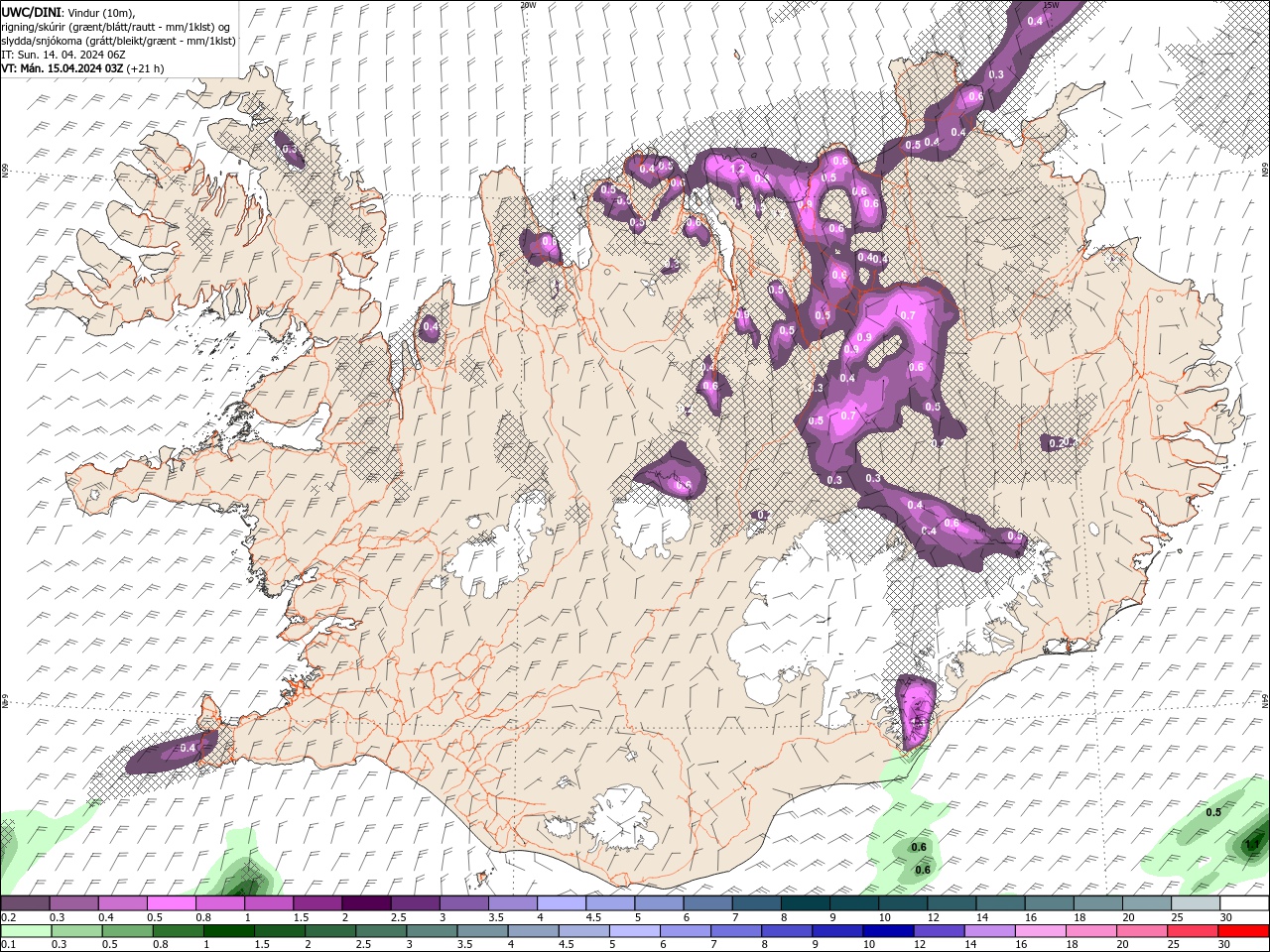This screenshot has width=1270, height=952.
Task: Select the 'IT: Sun. 14. 04. 2024 06Z' line
Action: (x=63, y=54)
